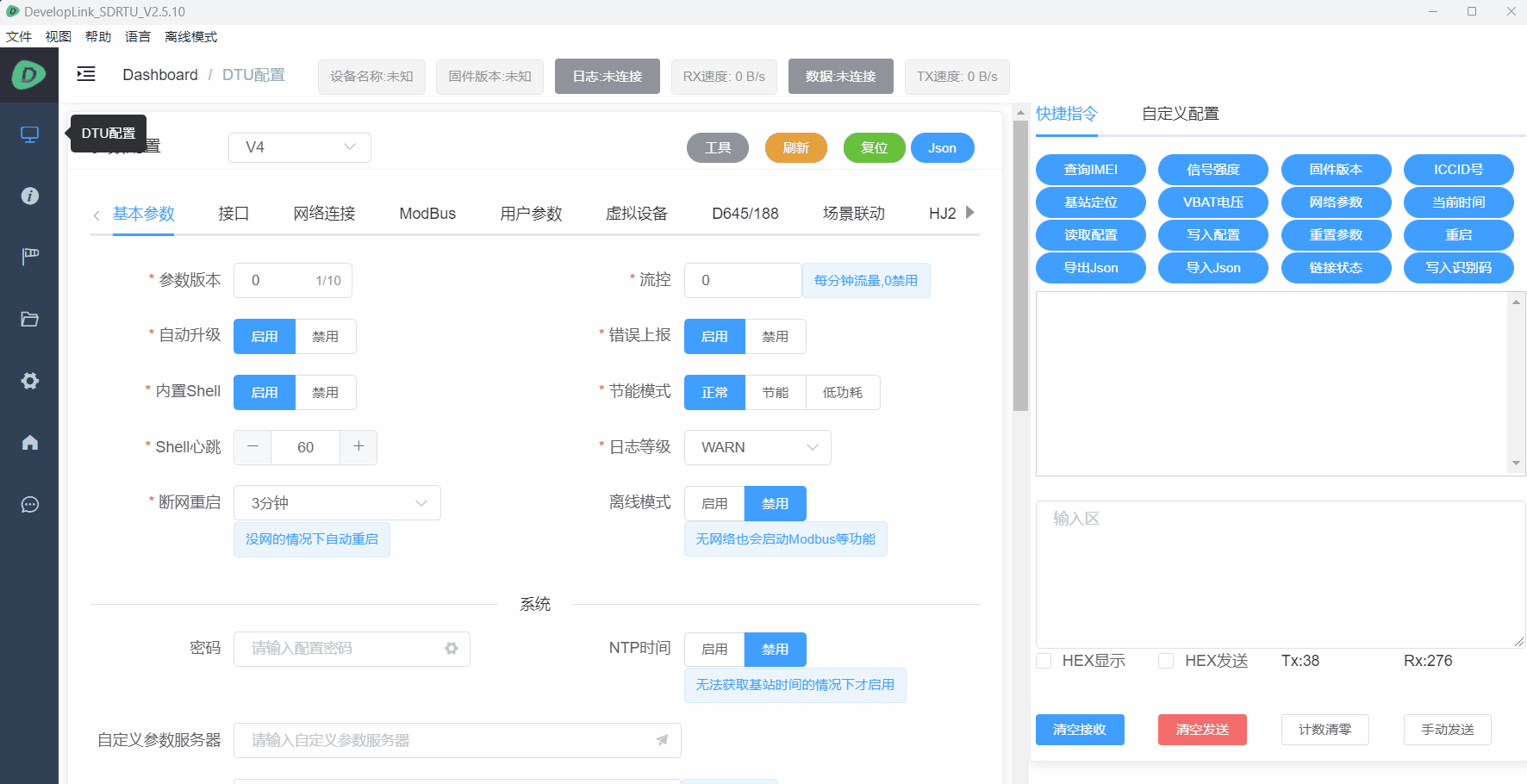This screenshot has height=784, width=1527.
Task: Click the home icon in the sidebar
Action: coord(29,442)
